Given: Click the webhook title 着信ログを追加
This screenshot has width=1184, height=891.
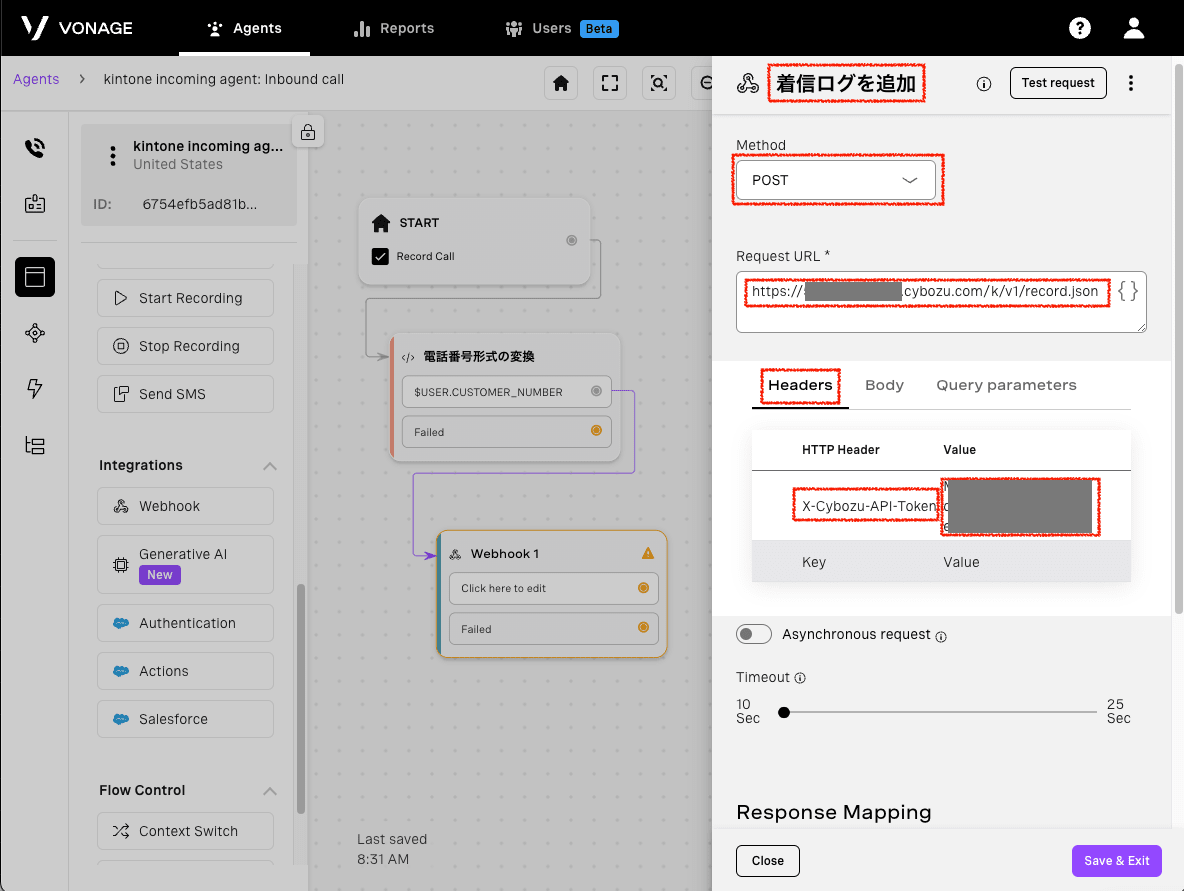Looking at the screenshot, I should pyautogui.click(x=846, y=83).
